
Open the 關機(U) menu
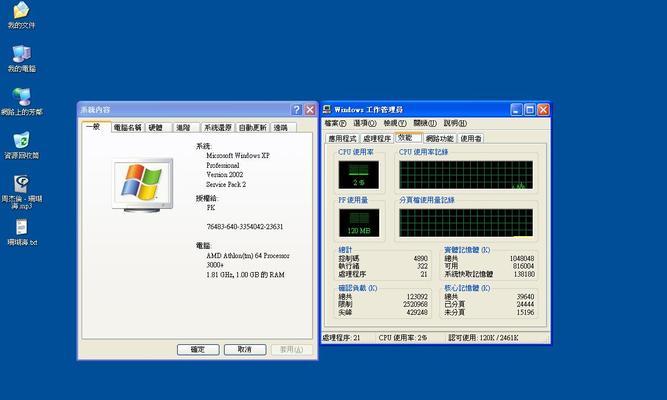click(425, 123)
